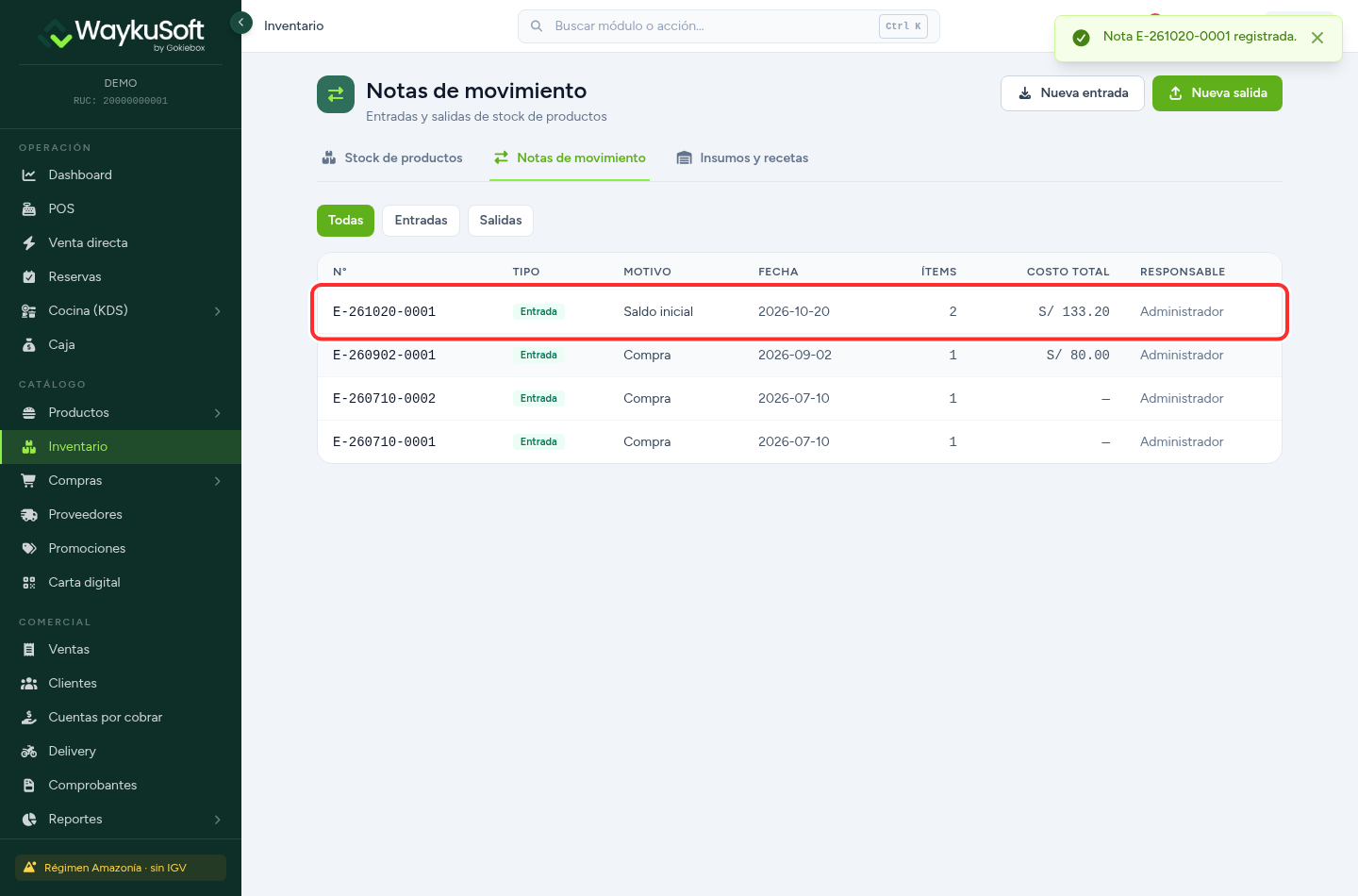Open the Carta digital QR icon
This screenshot has width=1358, height=896.
(29, 583)
